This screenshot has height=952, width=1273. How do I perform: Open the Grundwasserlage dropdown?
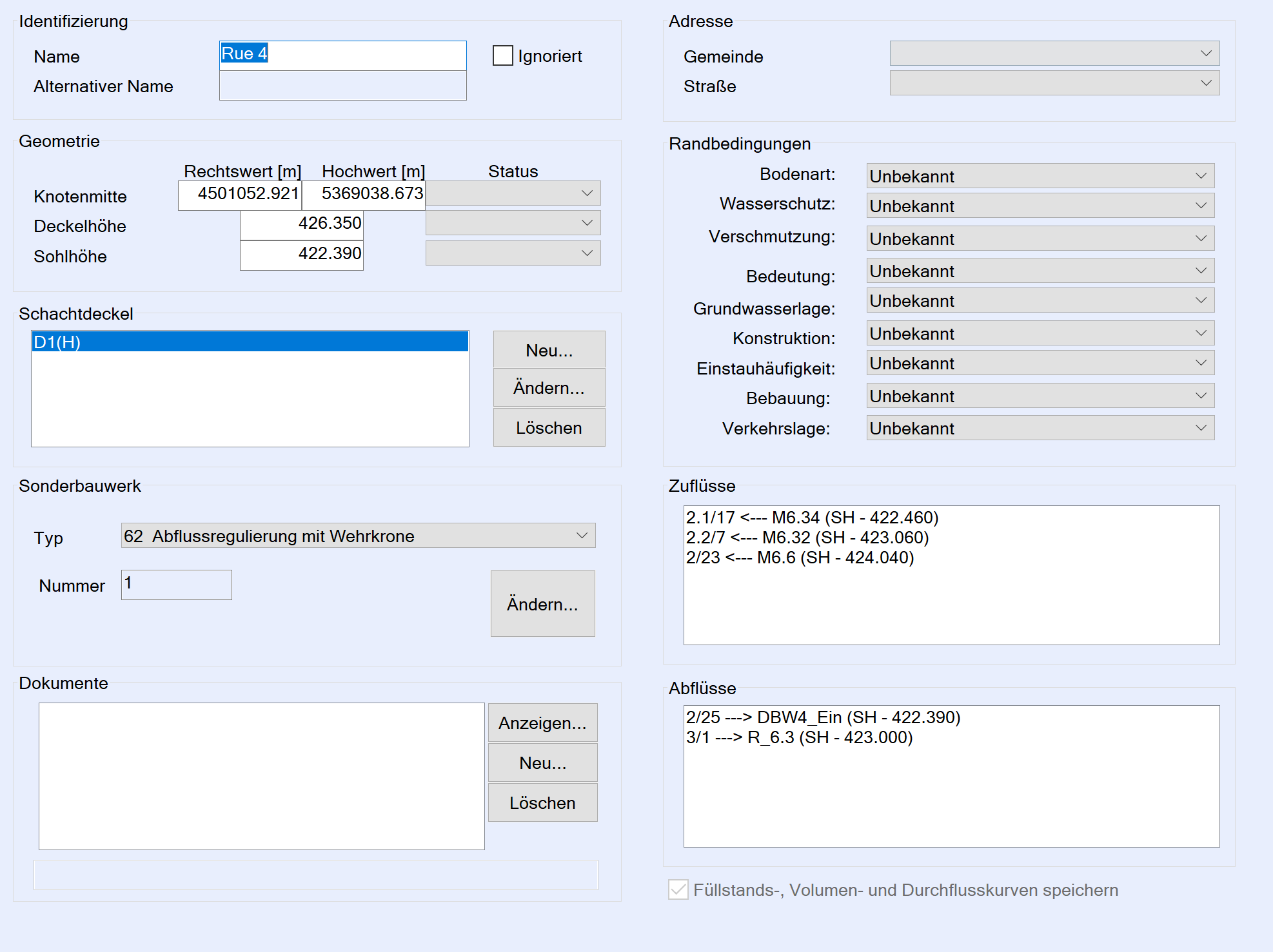1040,300
